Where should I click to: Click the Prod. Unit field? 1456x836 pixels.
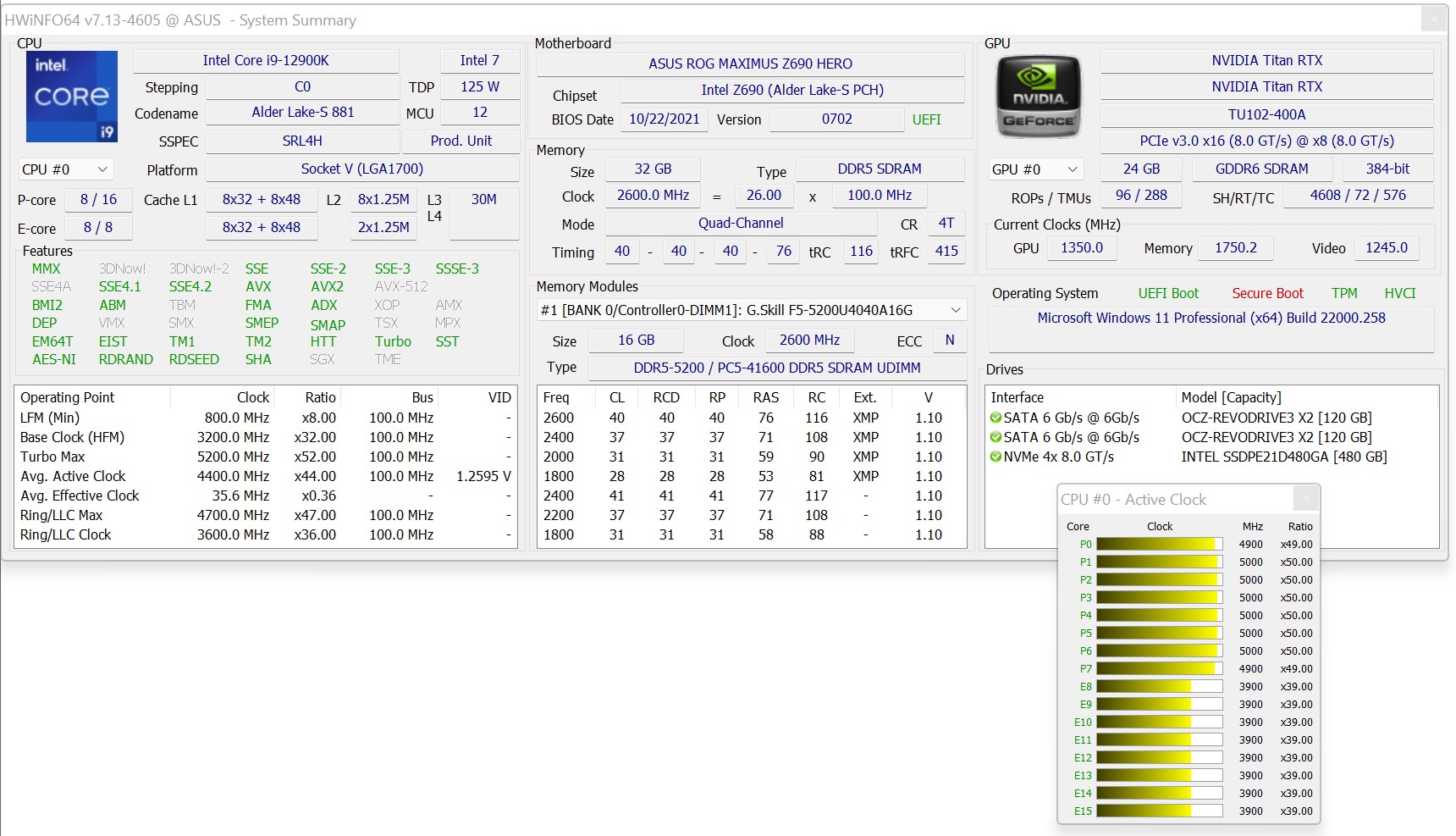[461, 141]
